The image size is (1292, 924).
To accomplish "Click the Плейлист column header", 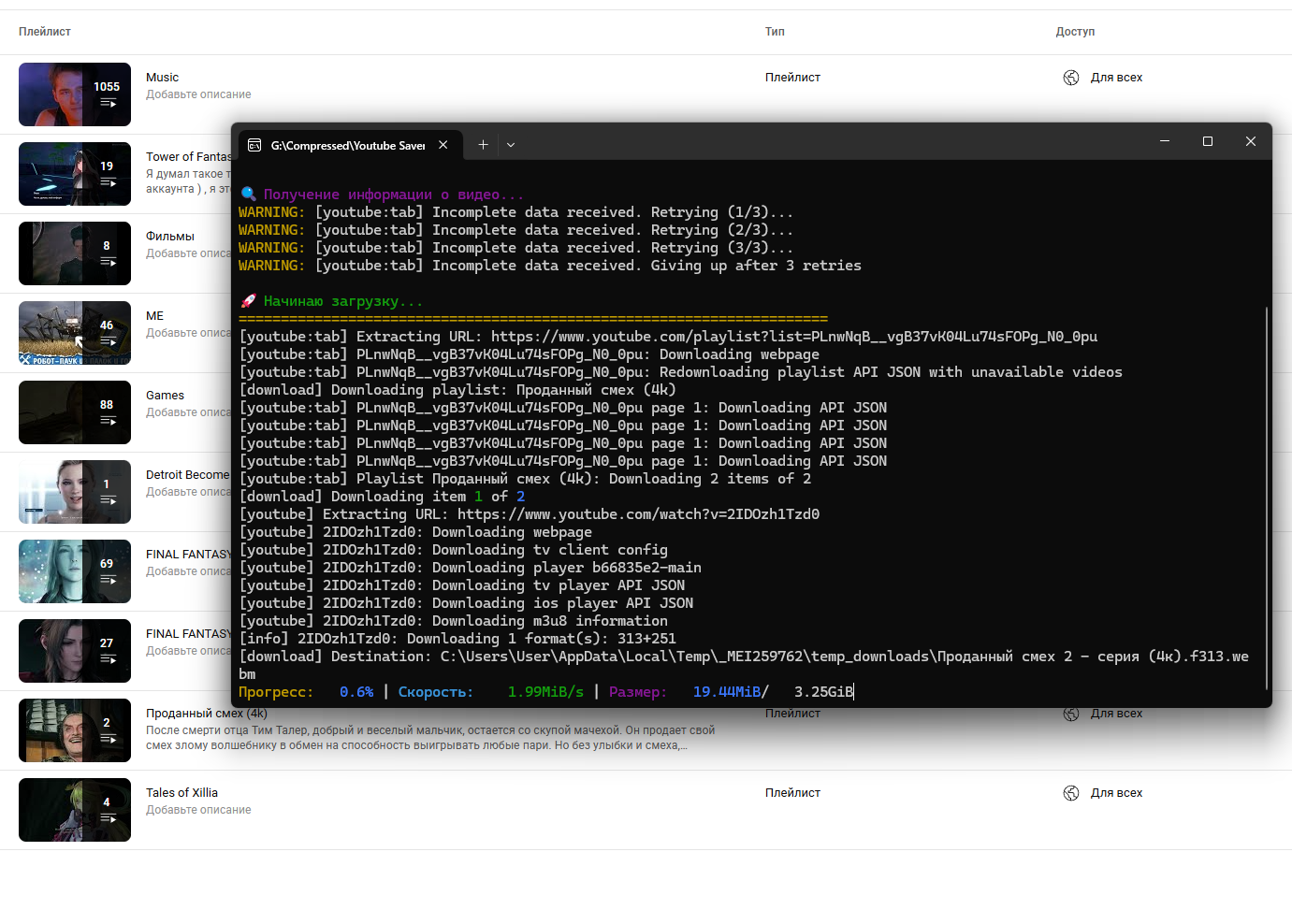I will 45,32.
